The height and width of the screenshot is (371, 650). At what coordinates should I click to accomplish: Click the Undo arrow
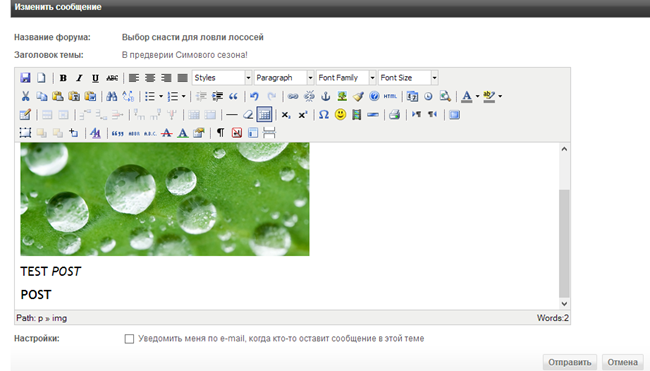click(255, 96)
